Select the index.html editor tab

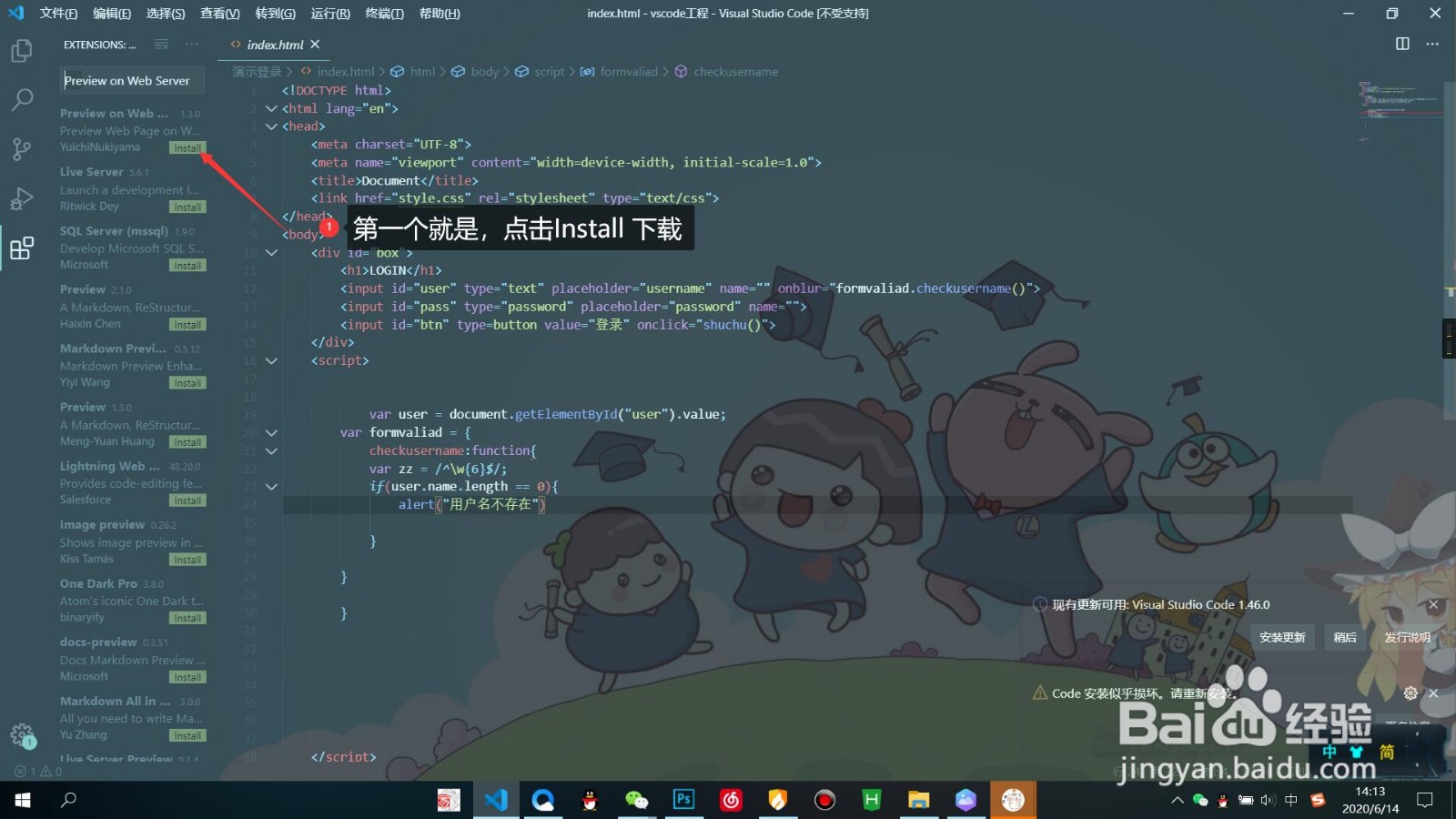coord(275,45)
